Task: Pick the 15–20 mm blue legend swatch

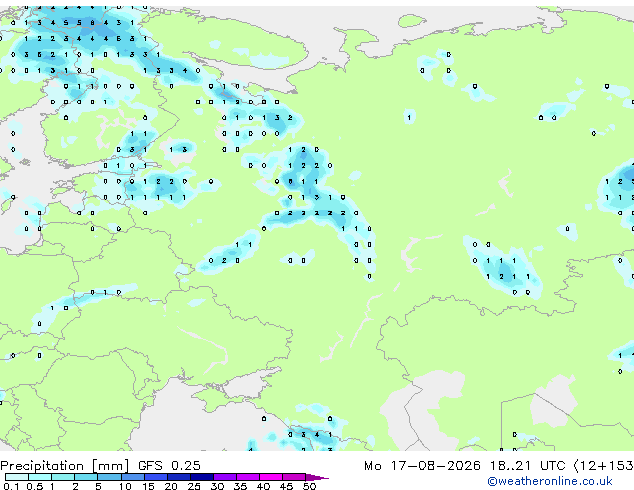Action: coord(155,477)
